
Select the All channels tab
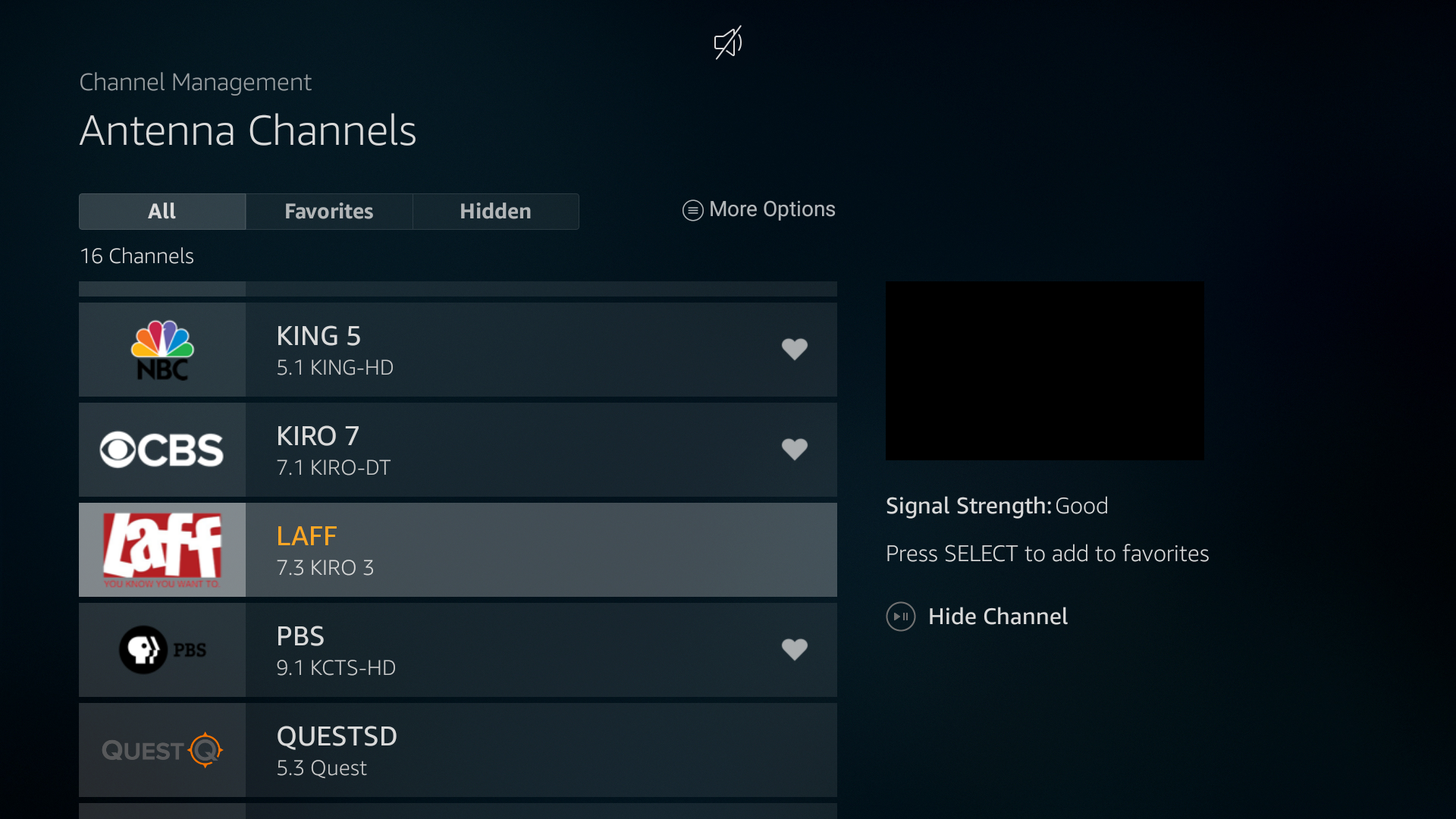162,212
